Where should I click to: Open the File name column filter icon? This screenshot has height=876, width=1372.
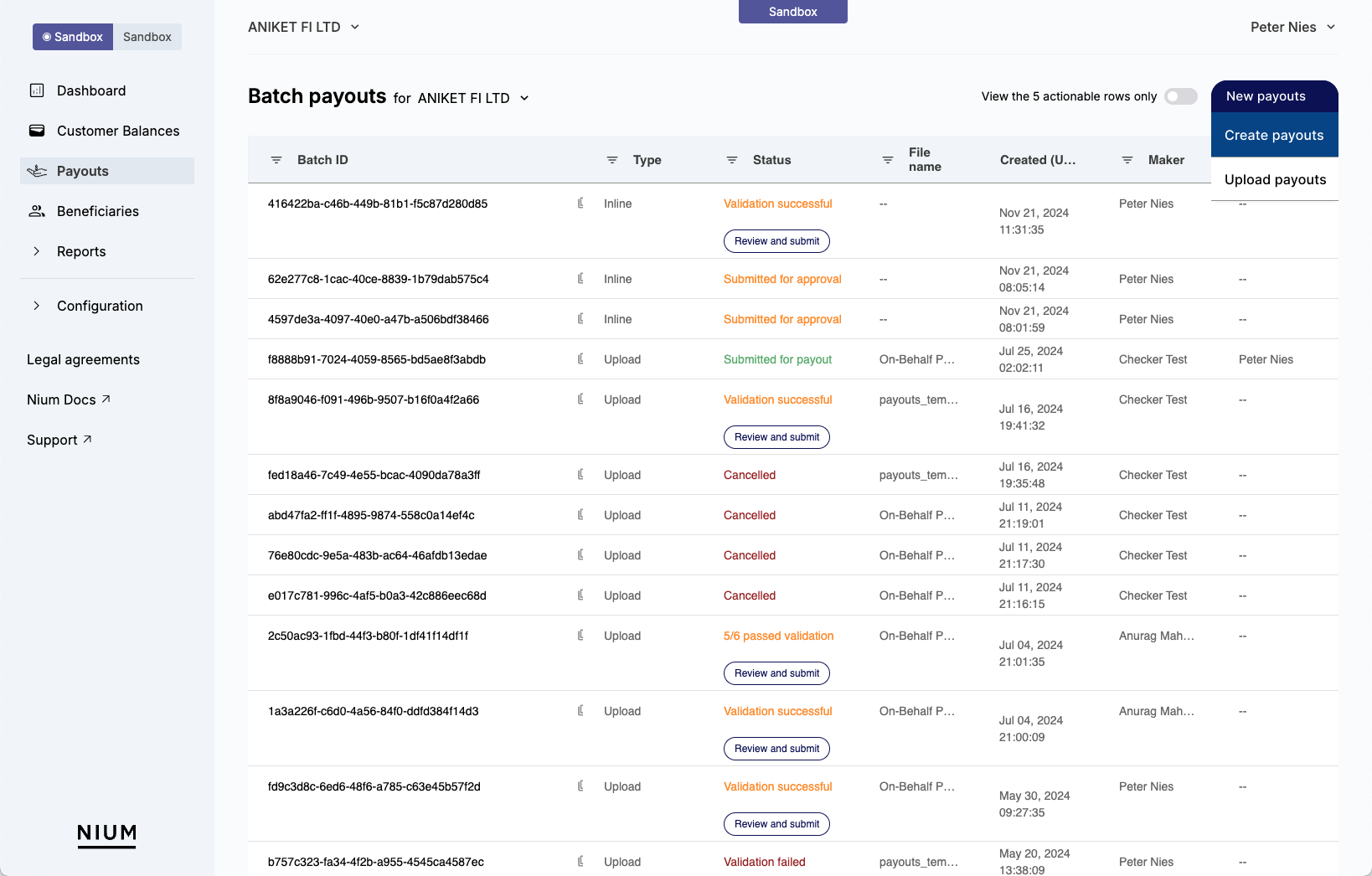click(887, 159)
